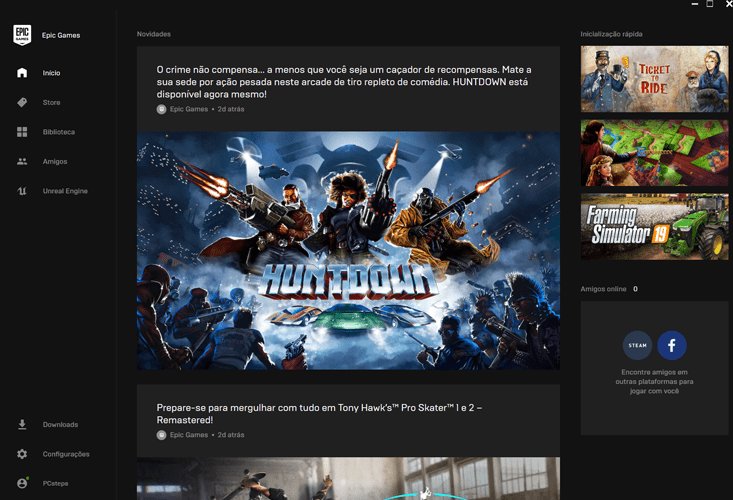Connect Facebook via the round Facebook icon
The height and width of the screenshot is (500, 733).
[672, 345]
